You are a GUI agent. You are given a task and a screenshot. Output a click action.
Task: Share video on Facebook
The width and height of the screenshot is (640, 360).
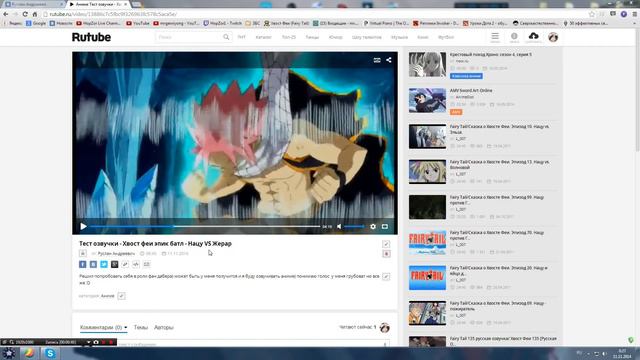pyautogui.click(x=82, y=264)
